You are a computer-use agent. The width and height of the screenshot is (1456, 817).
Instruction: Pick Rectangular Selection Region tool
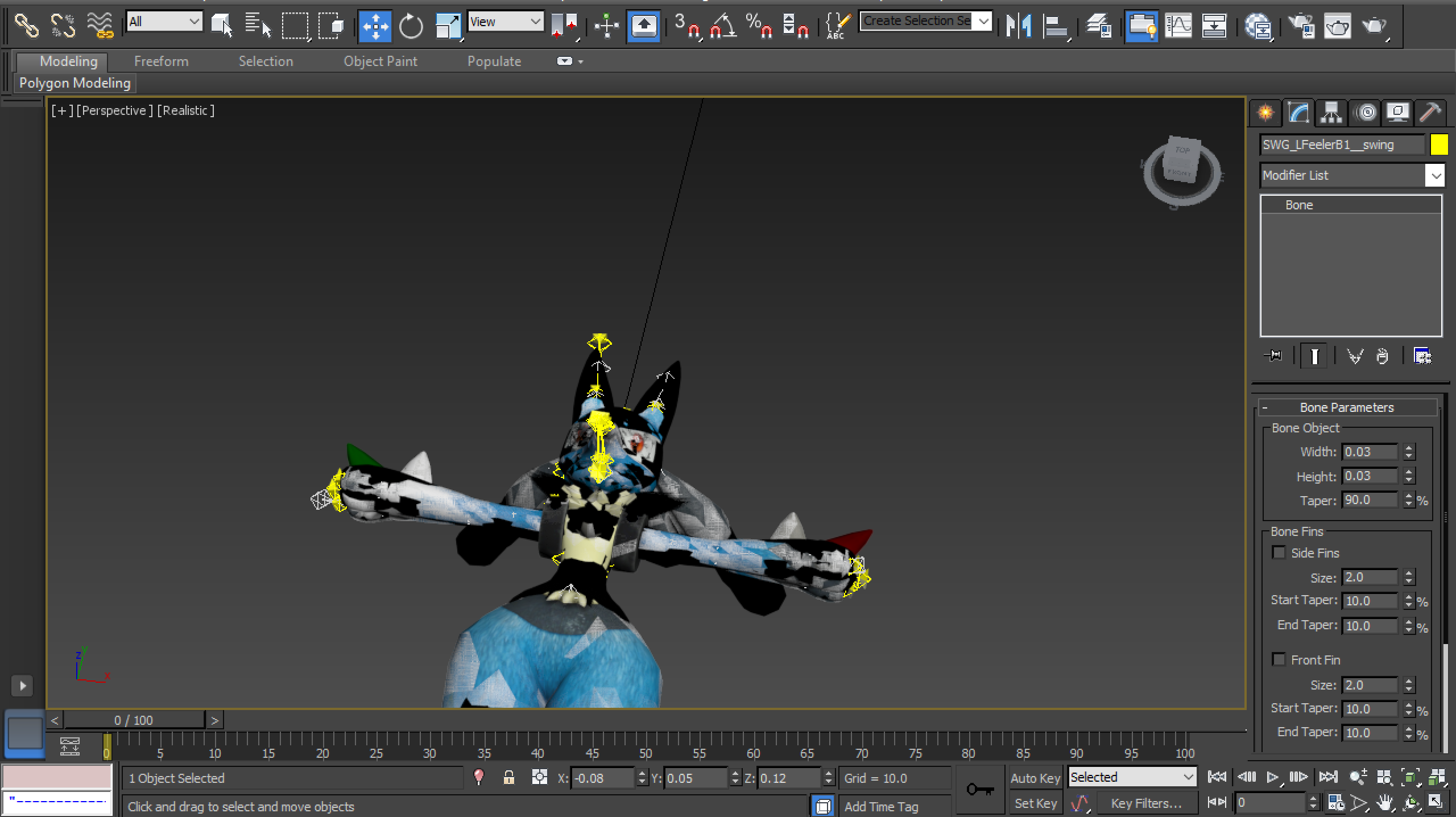[x=295, y=26]
